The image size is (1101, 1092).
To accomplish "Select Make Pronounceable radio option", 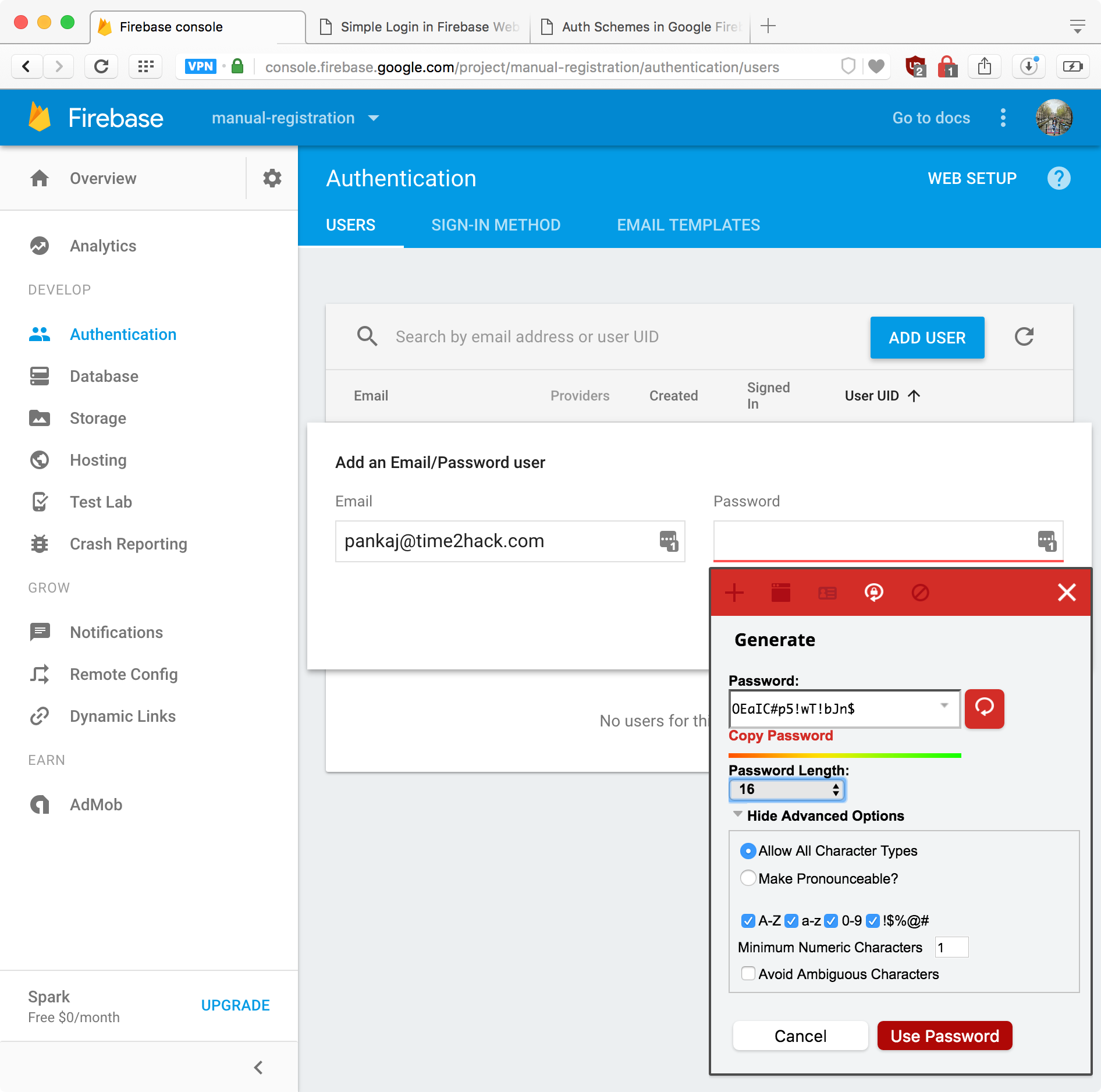I will coord(748,878).
